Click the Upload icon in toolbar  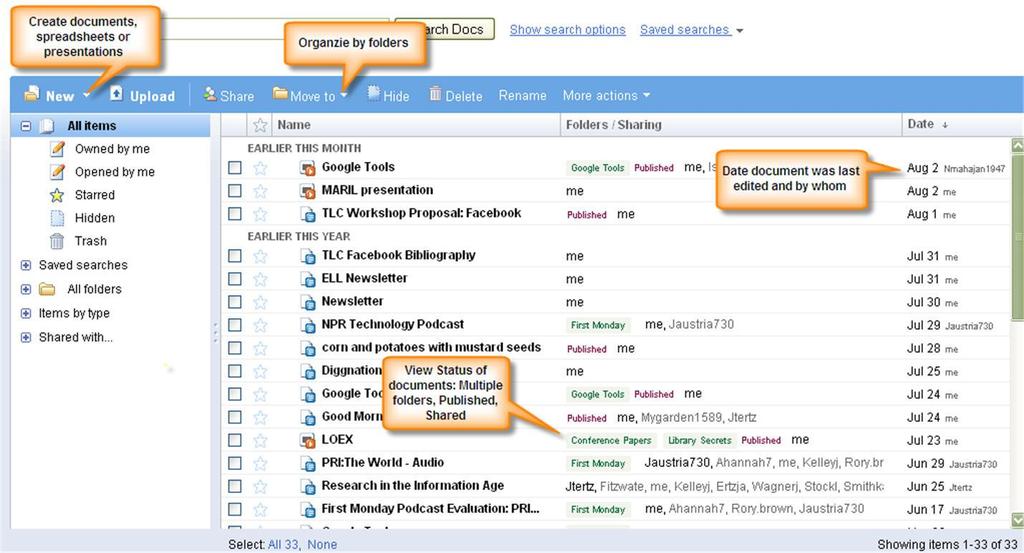coord(116,95)
